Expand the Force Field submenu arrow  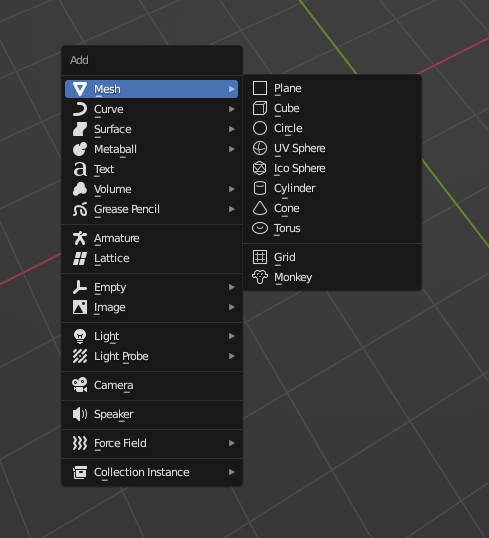pyautogui.click(x=232, y=443)
